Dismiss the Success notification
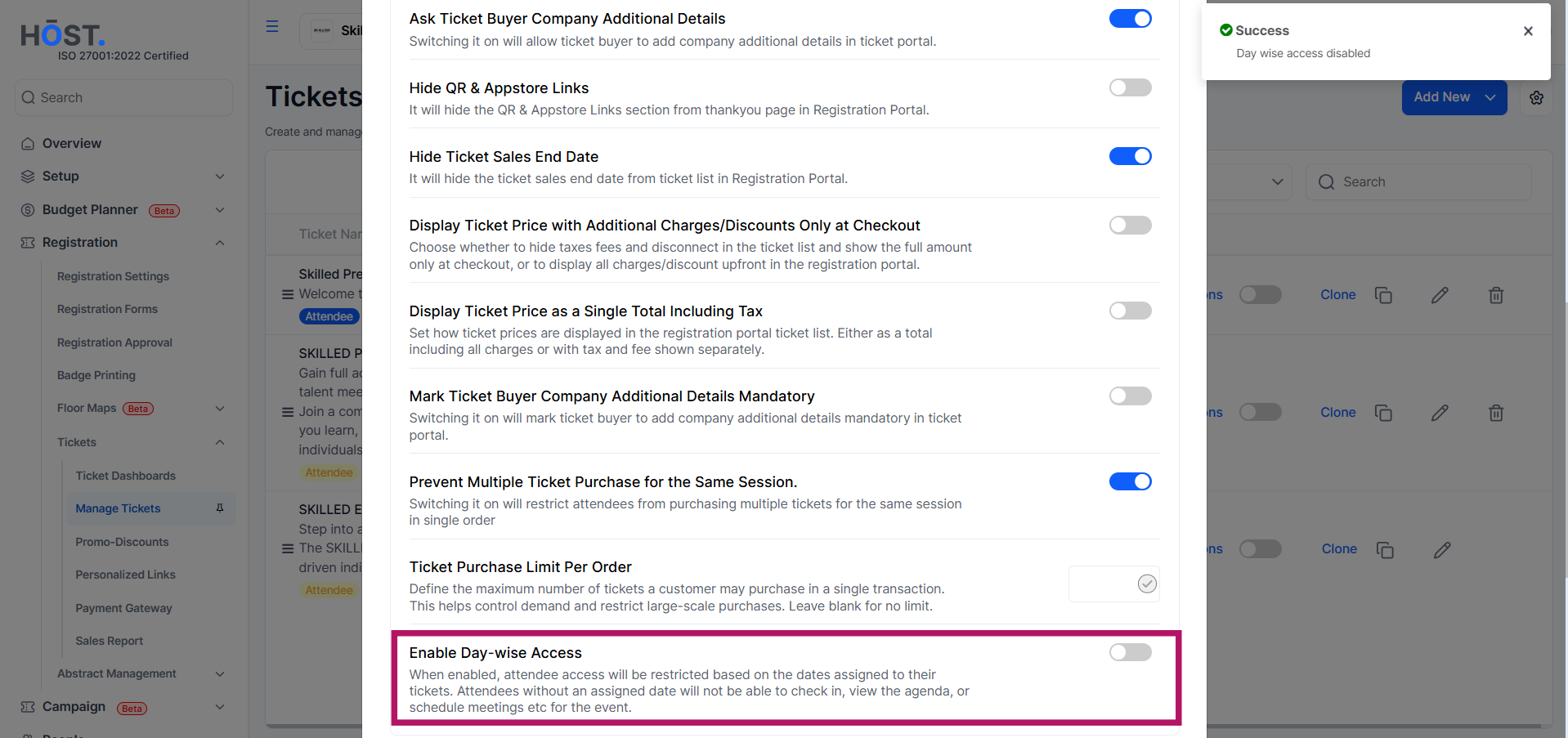This screenshot has height=738, width=1568. [1528, 31]
